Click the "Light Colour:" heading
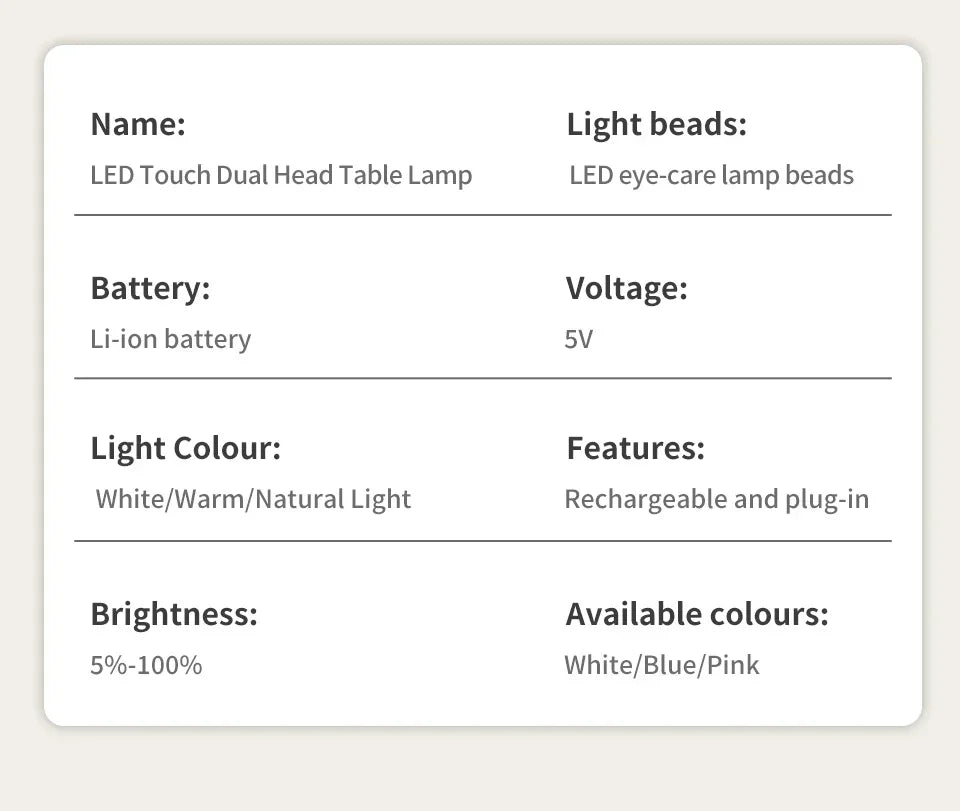 pyautogui.click(x=185, y=448)
